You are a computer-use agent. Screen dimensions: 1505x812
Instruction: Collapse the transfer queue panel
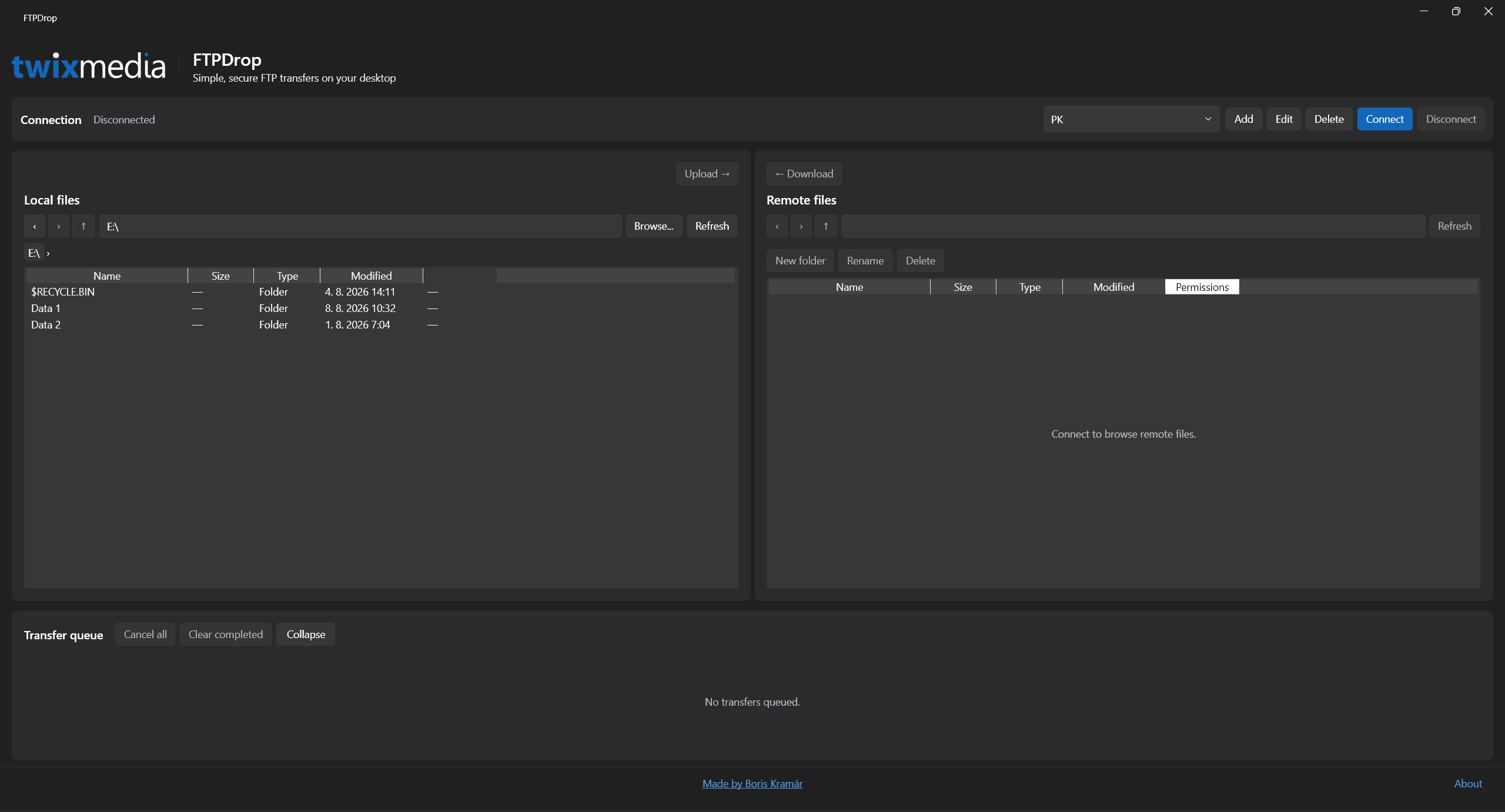click(x=306, y=635)
